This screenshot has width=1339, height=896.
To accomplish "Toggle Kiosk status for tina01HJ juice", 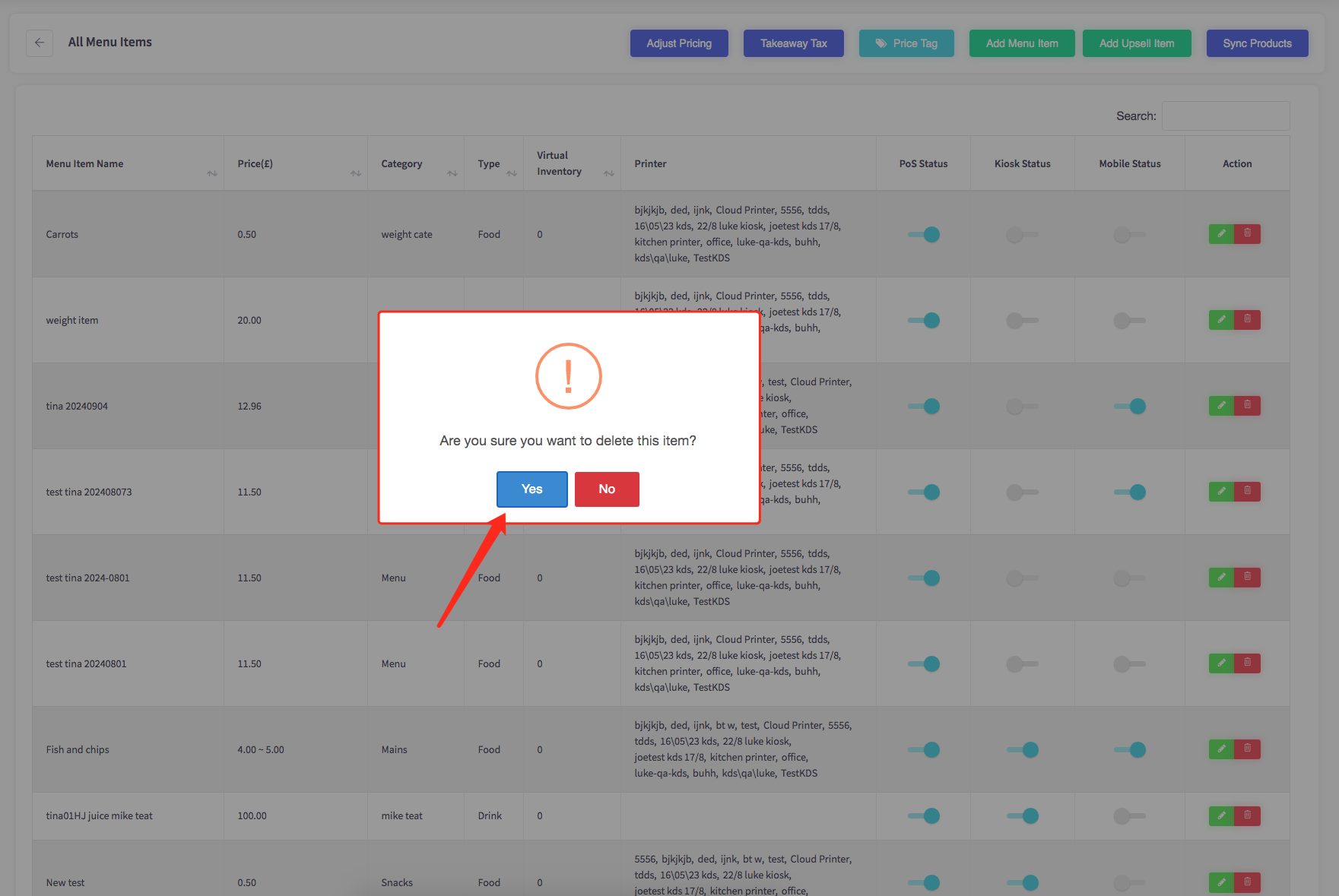I will coord(1023,816).
